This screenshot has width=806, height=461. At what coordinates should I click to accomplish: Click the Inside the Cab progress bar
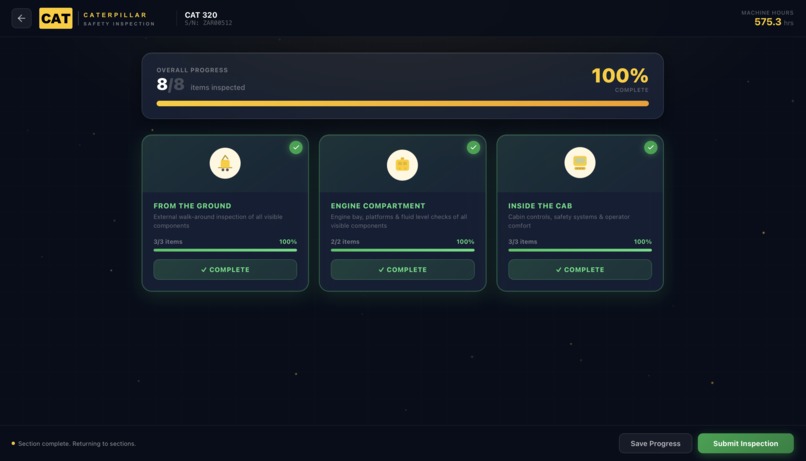click(580, 250)
